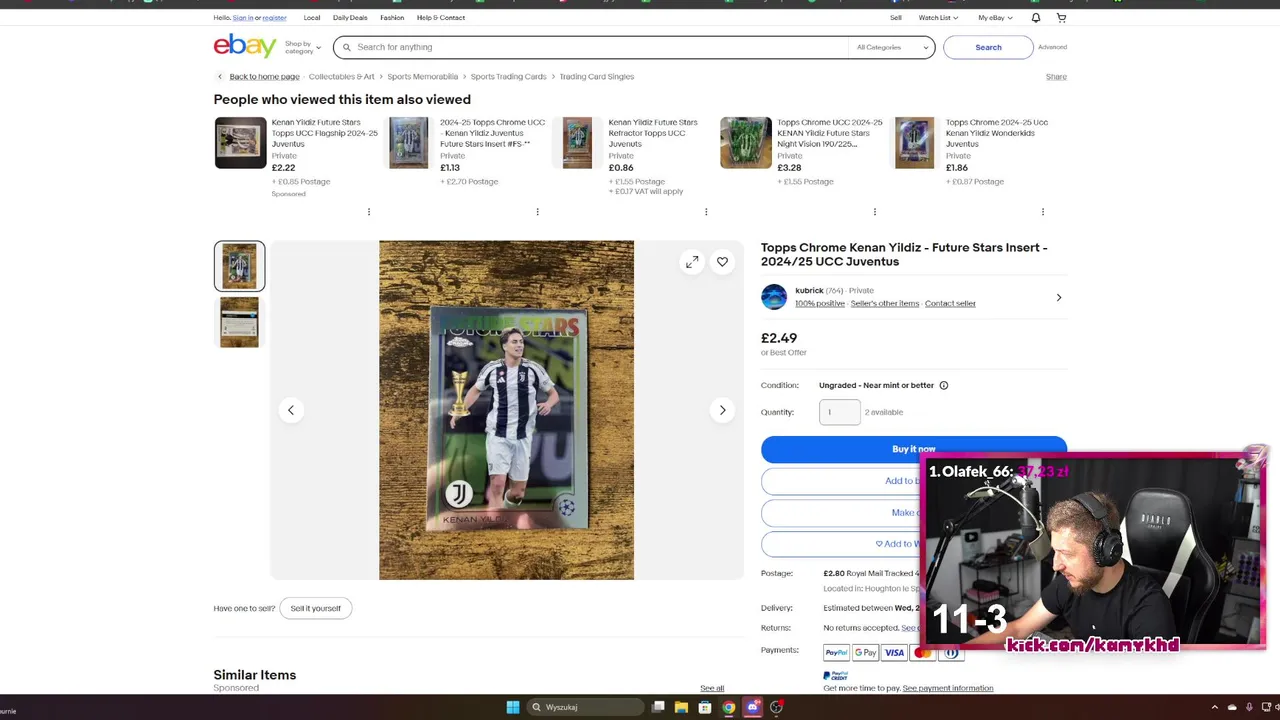
Task: Open more options for the £3.28 card
Action: [x=875, y=212]
